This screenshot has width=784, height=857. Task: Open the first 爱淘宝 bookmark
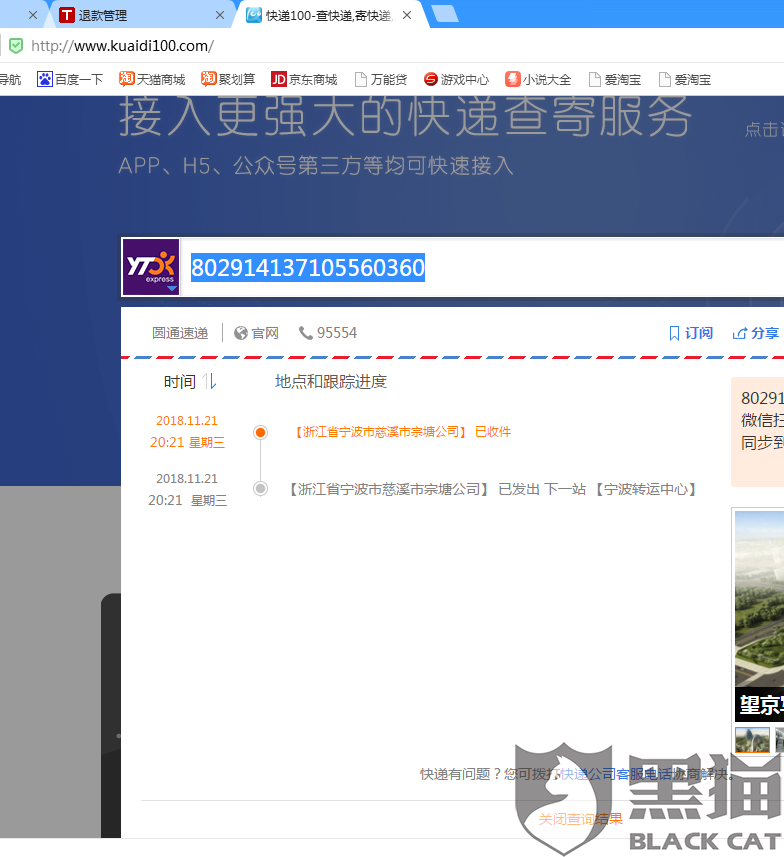(615, 80)
